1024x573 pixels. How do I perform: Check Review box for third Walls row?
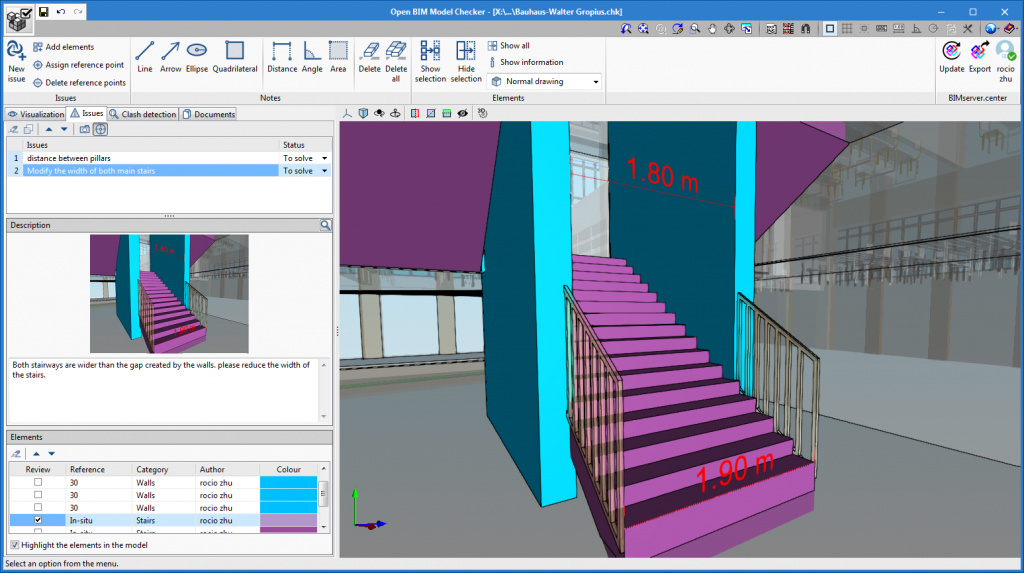click(38, 507)
